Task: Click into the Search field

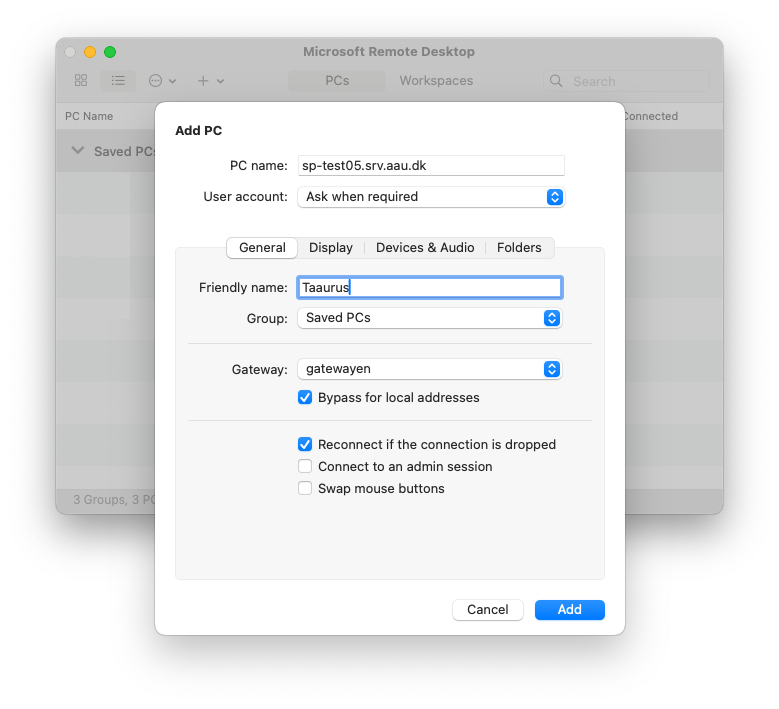Action: [626, 81]
